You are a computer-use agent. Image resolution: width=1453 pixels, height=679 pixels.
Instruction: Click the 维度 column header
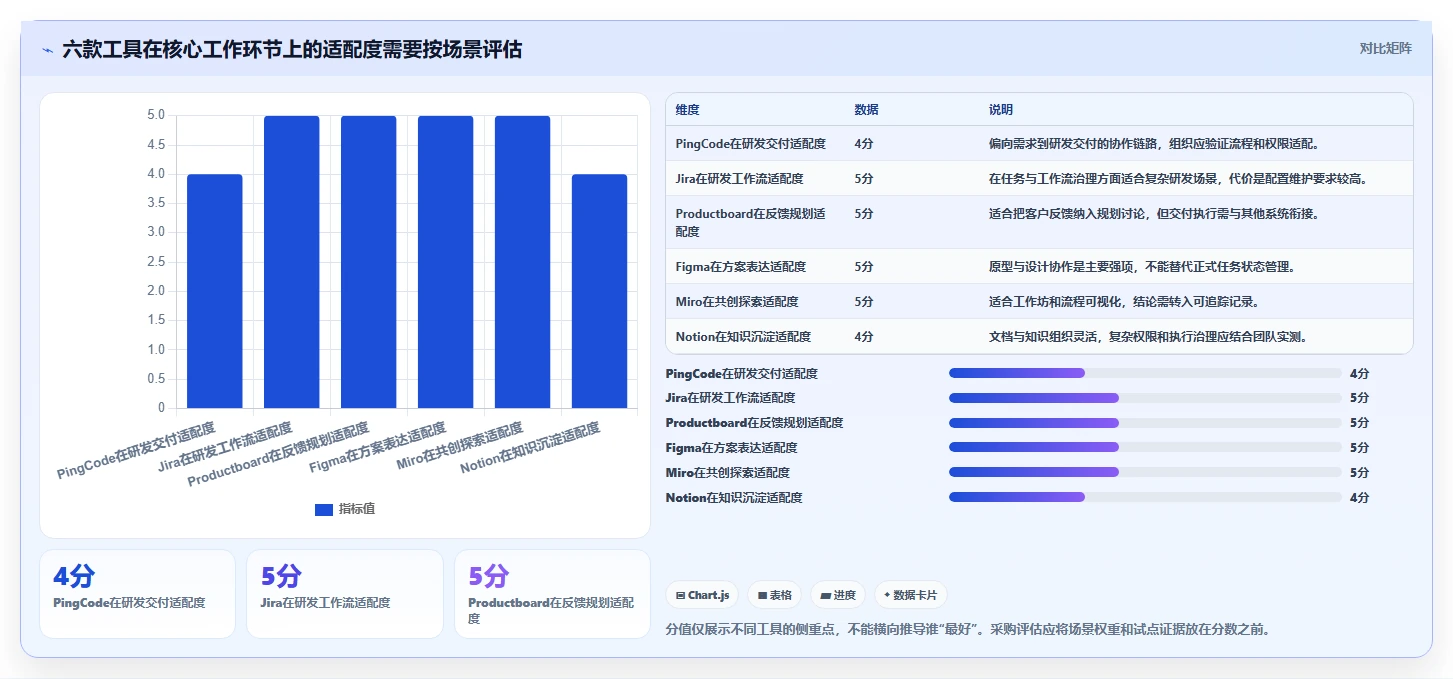[x=687, y=110]
